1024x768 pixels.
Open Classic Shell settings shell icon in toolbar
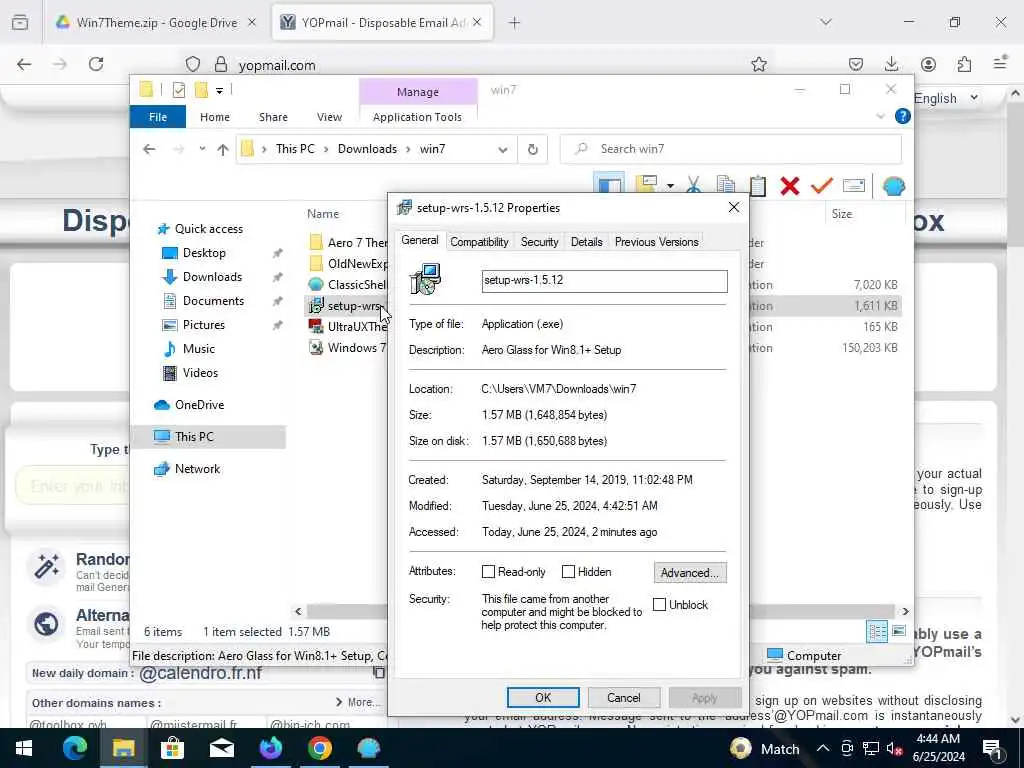coord(893,186)
